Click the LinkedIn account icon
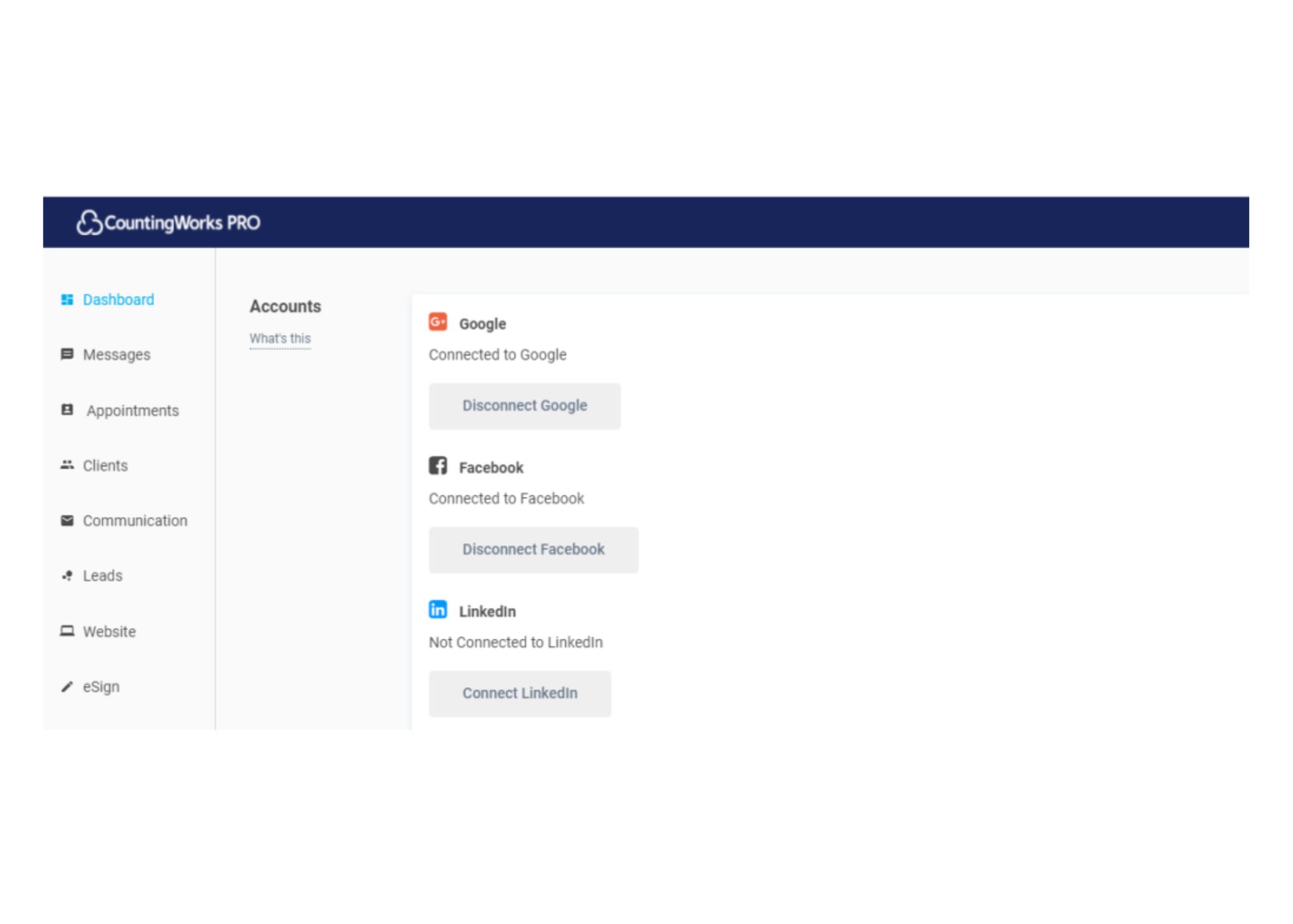 click(x=438, y=609)
